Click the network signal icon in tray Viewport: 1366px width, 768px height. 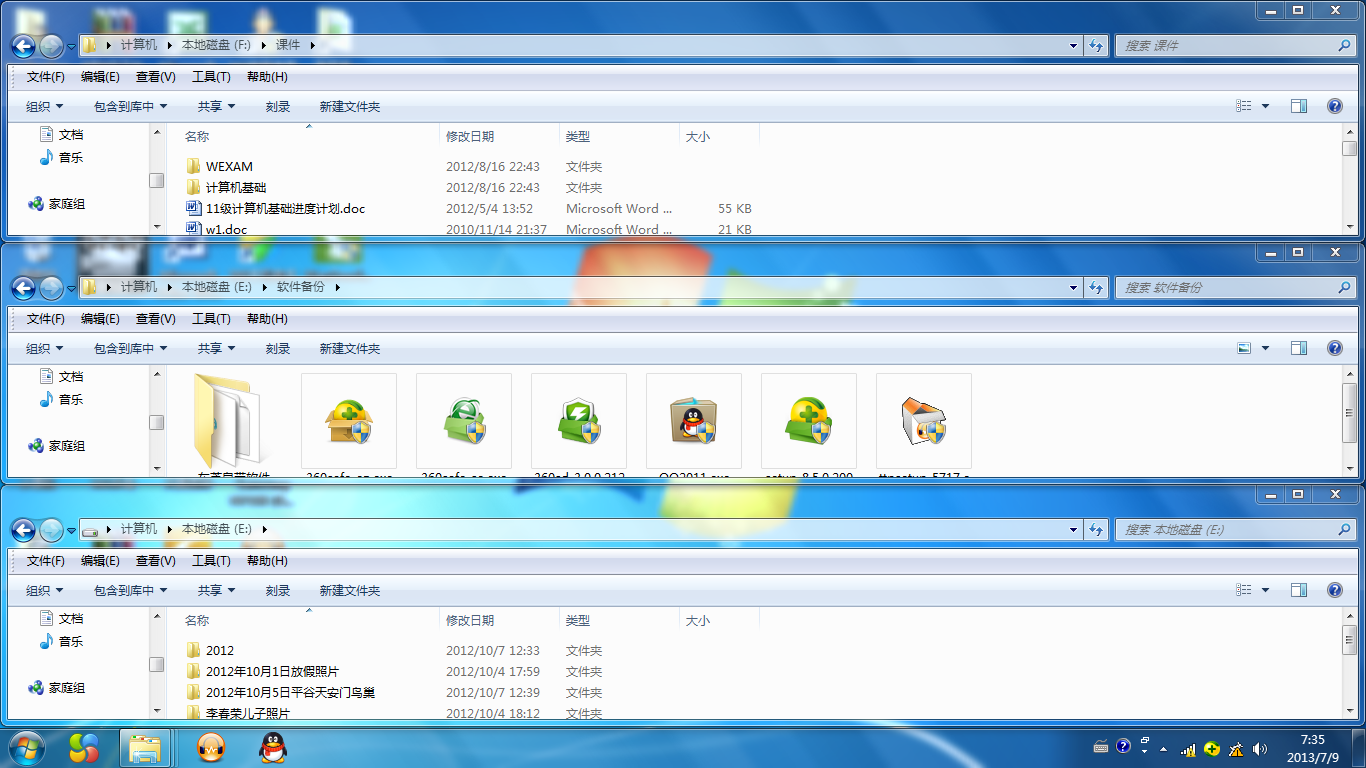(1188, 747)
